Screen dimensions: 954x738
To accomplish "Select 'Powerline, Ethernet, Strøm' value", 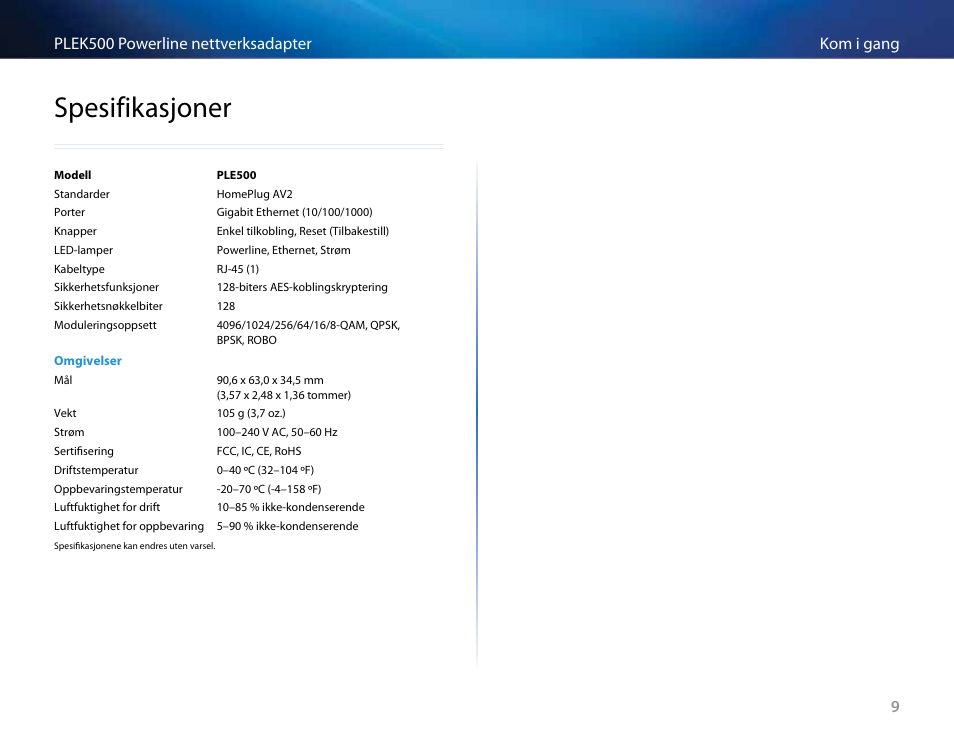I will click(x=284, y=250).
